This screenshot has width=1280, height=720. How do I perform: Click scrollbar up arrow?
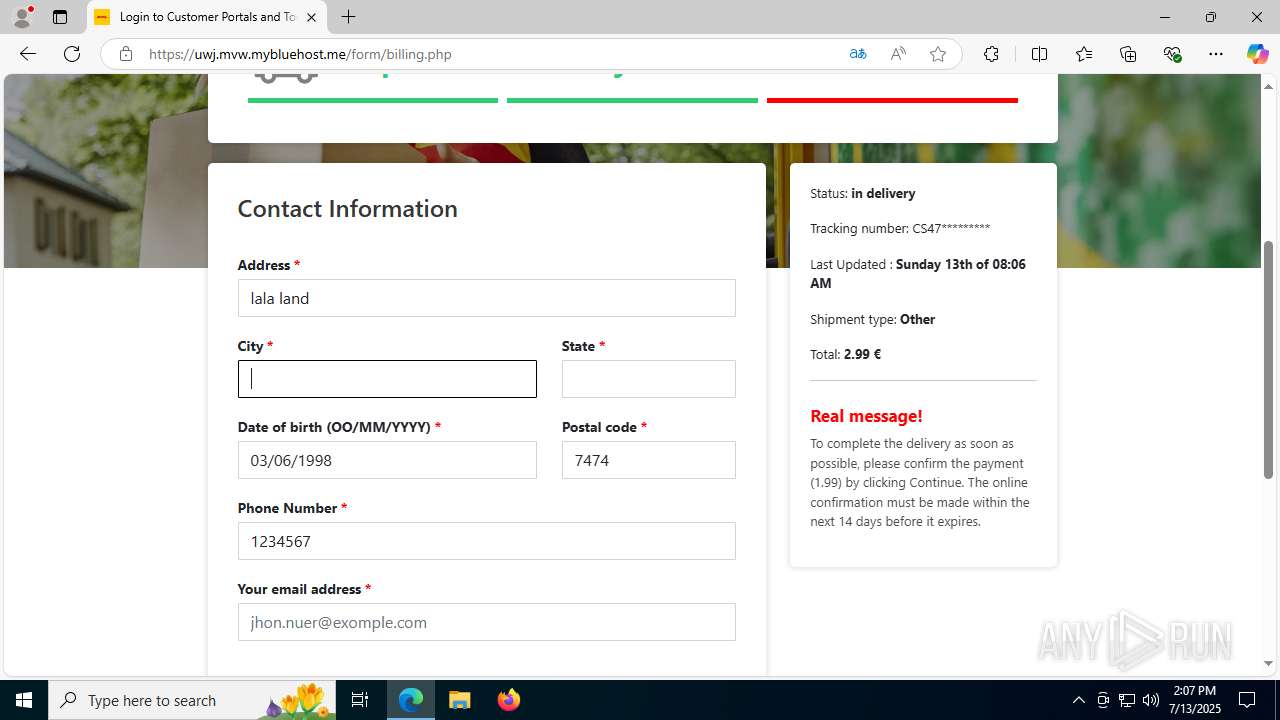pos(1269,86)
